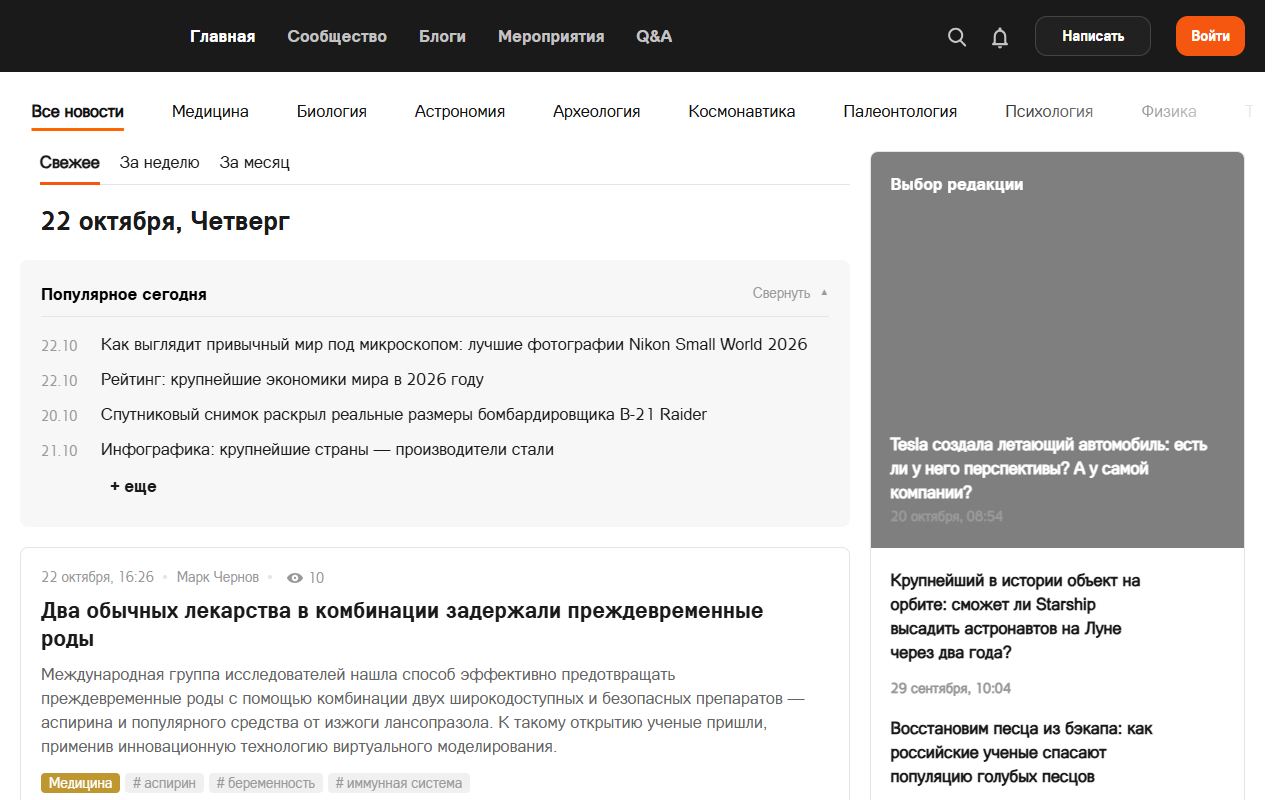Click the Выбор редакции featured image card
Image resolution: width=1280 pixels, height=800 pixels.
pos(1057,350)
